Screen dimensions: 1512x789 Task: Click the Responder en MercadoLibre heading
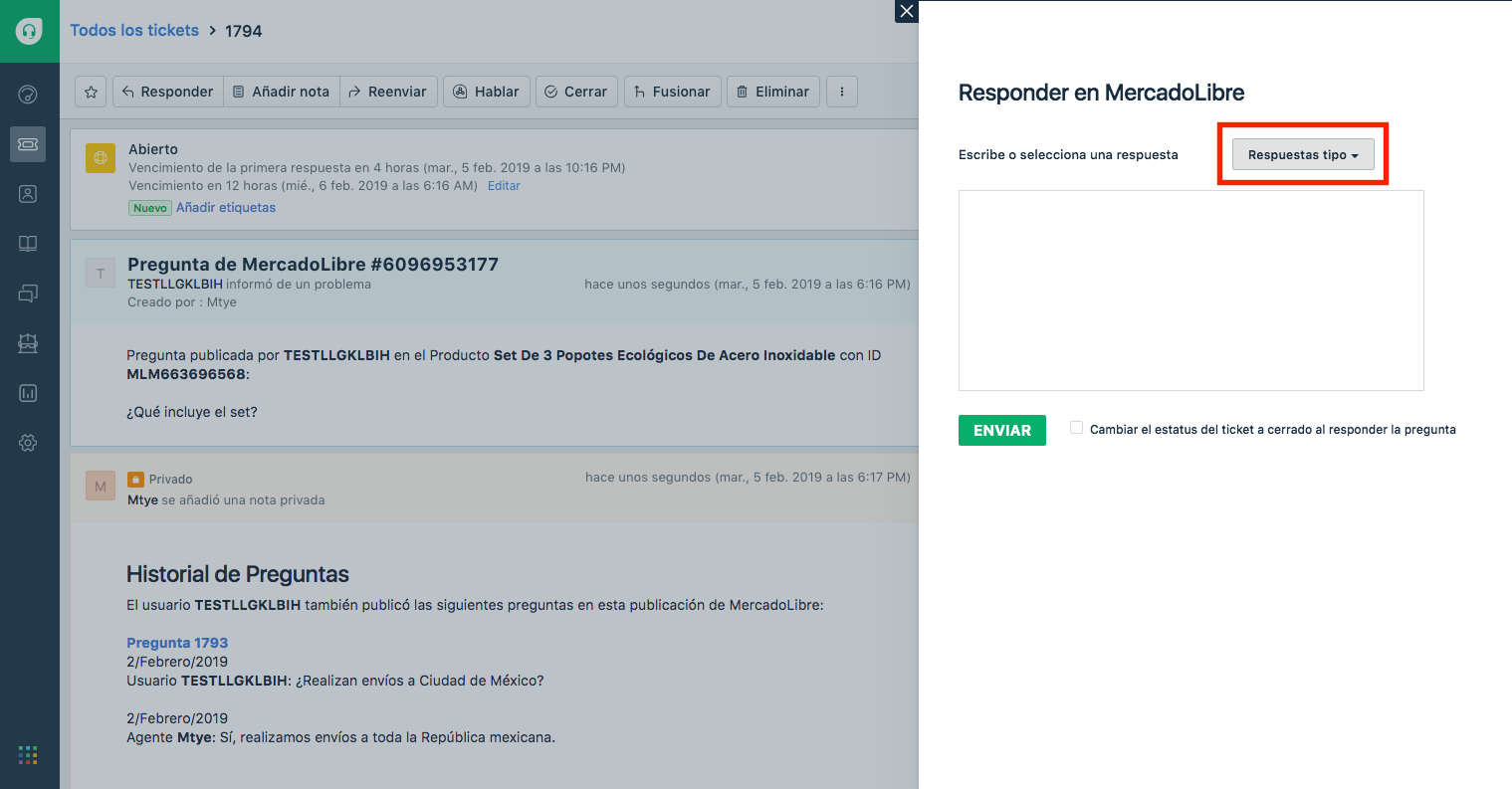pos(1101,93)
